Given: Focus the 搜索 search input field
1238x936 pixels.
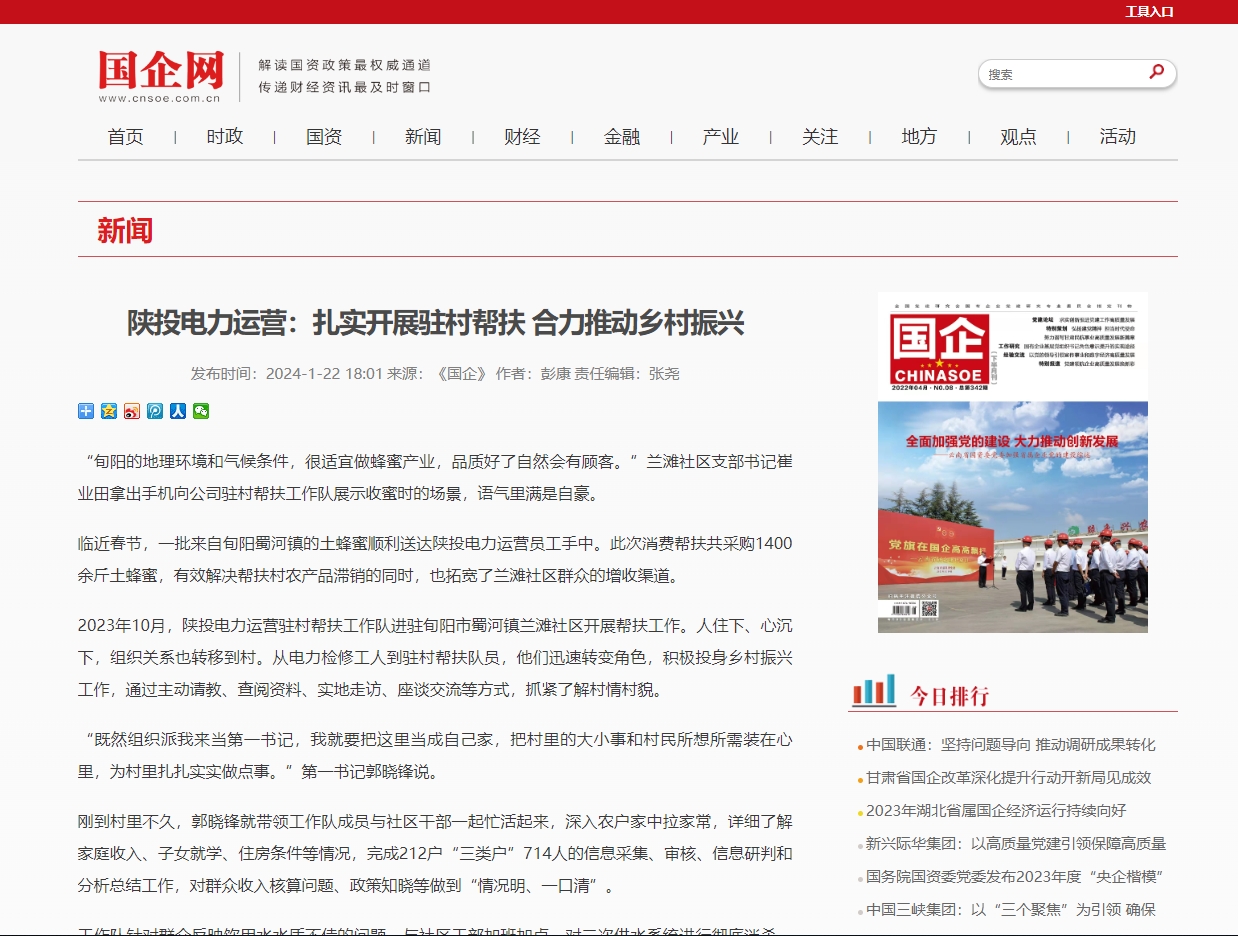Looking at the screenshot, I should (1060, 74).
